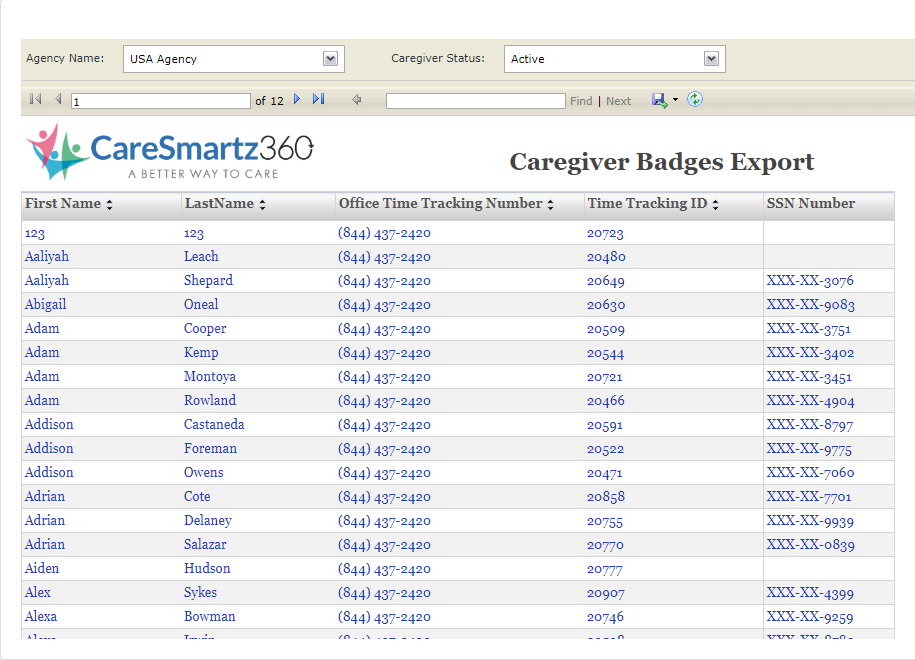Click the Next search link

[x=618, y=100]
